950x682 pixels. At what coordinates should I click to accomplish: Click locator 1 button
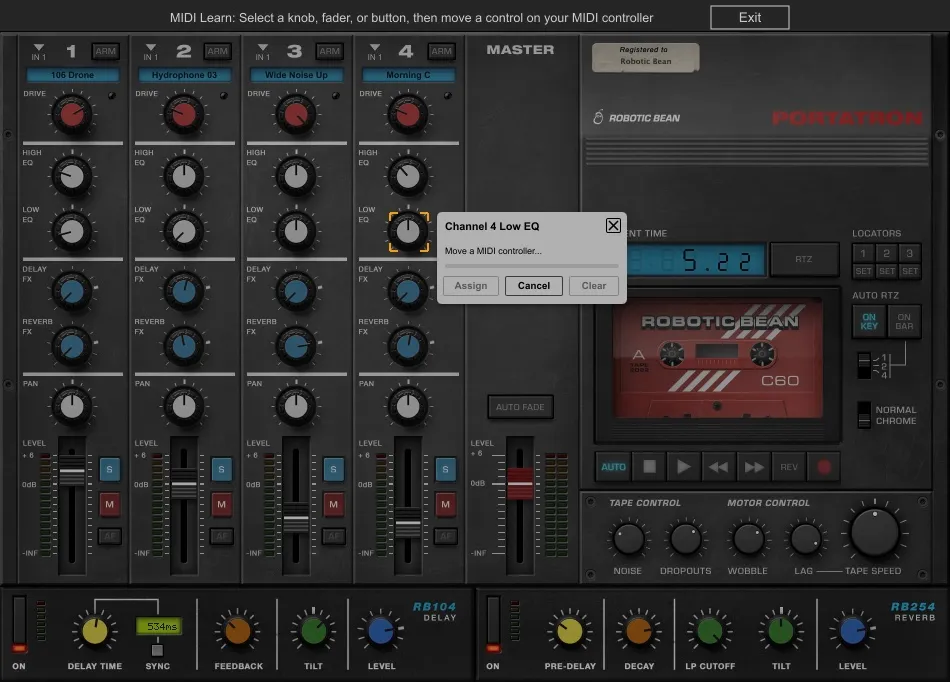863,253
